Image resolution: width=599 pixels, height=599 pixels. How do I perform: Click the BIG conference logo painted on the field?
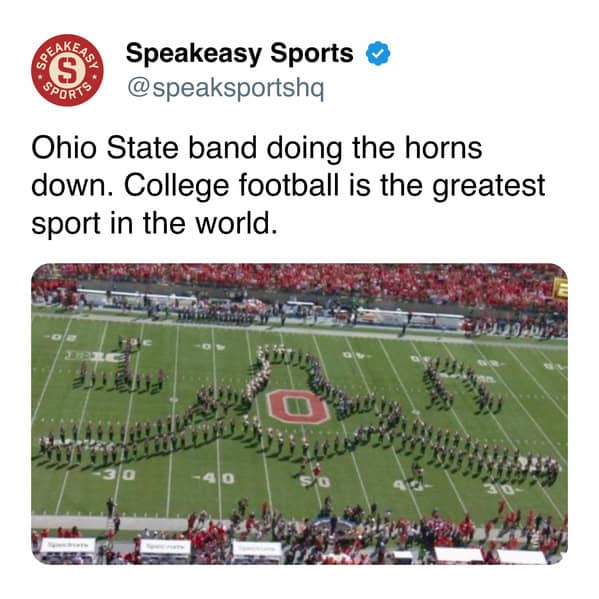tap(95, 357)
